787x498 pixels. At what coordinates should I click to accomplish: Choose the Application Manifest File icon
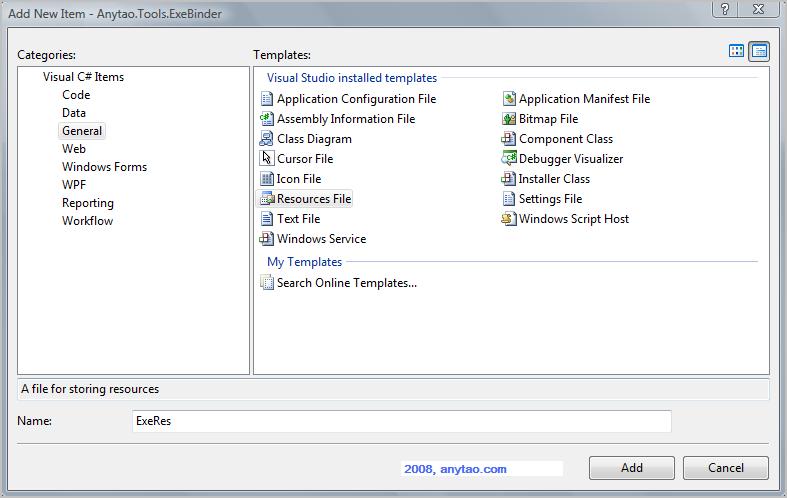pos(508,99)
